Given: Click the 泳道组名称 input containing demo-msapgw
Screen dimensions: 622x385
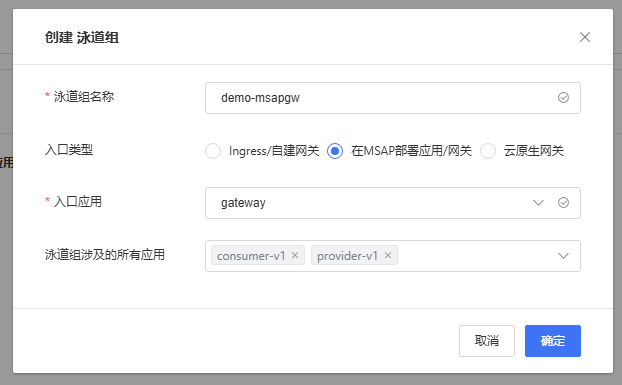Looking at the screenshot, I should [393, 98].
